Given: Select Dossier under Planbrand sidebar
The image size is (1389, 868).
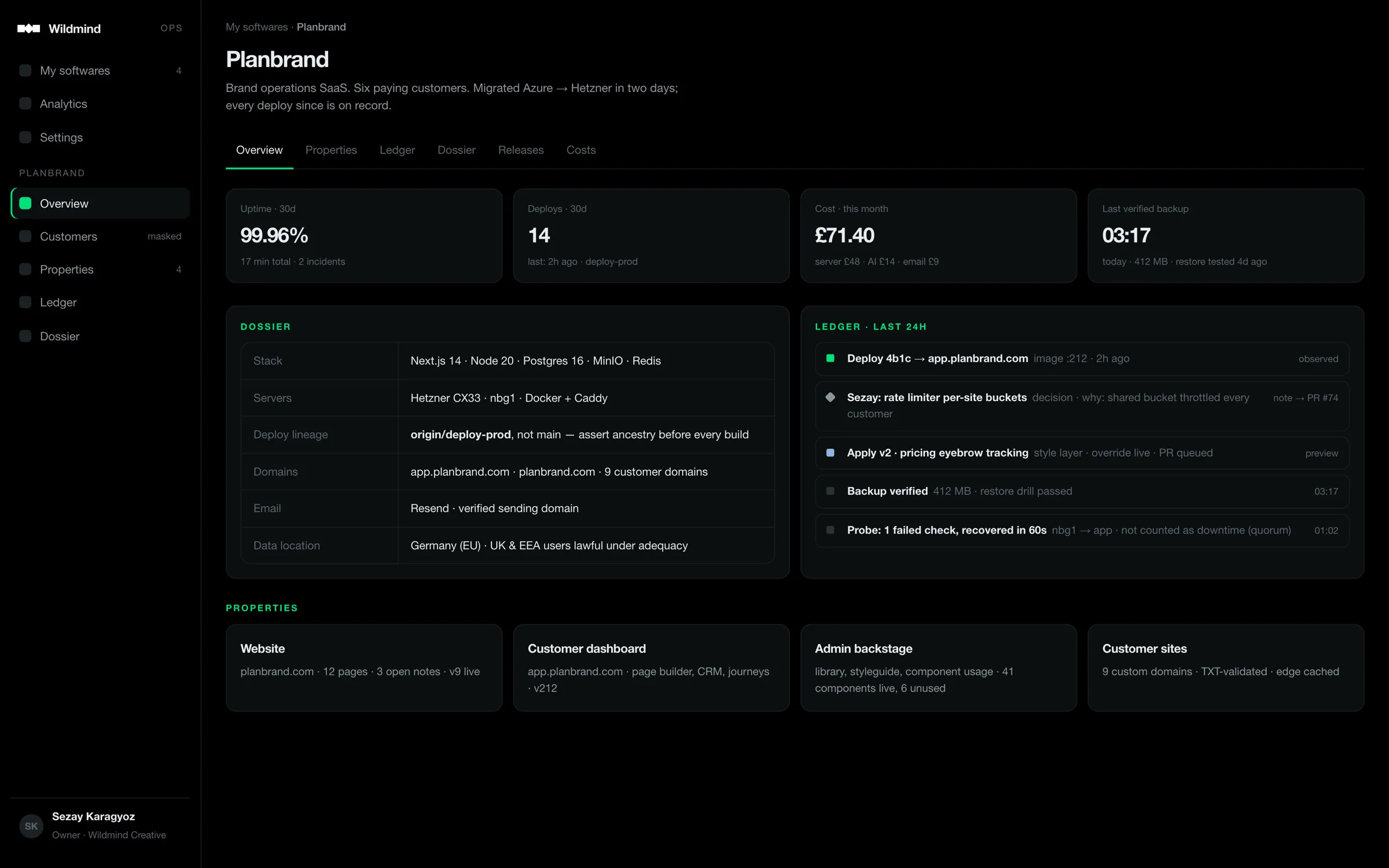Looking at the screenshot, I should click(x=100, y=336).
